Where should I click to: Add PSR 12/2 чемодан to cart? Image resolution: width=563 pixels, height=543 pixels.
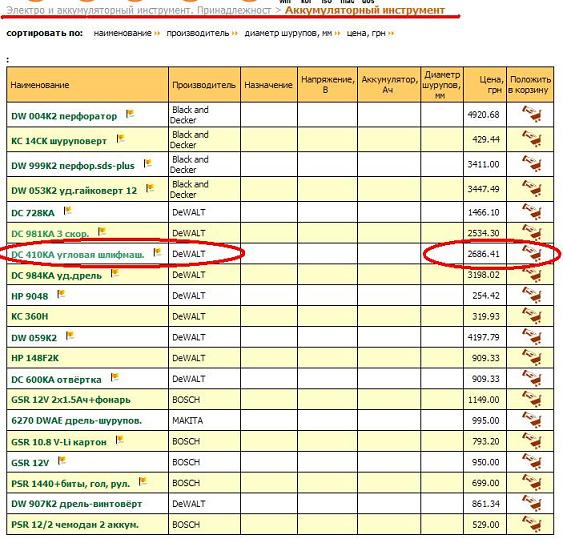click(x=531, y=524)
